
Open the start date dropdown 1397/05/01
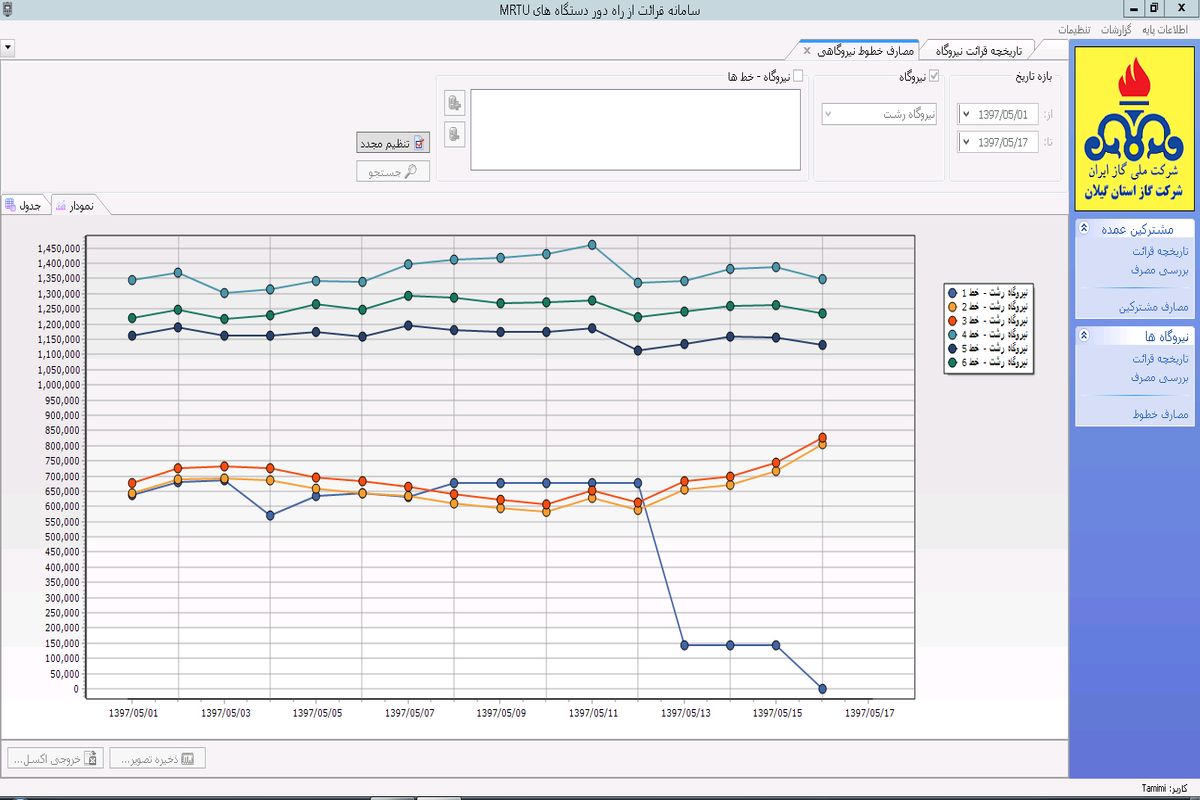966,114
